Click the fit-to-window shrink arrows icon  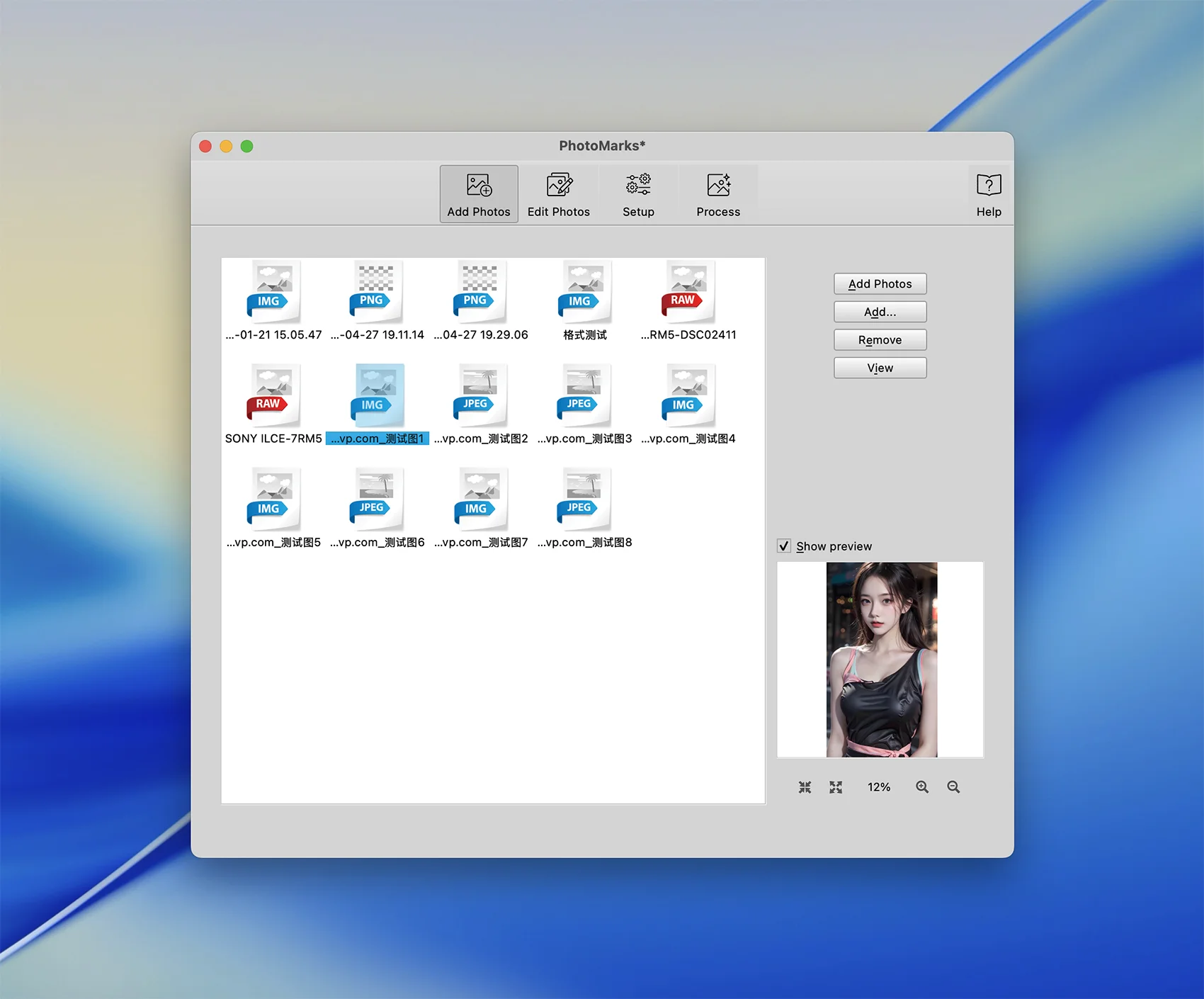tap(805, 787)
